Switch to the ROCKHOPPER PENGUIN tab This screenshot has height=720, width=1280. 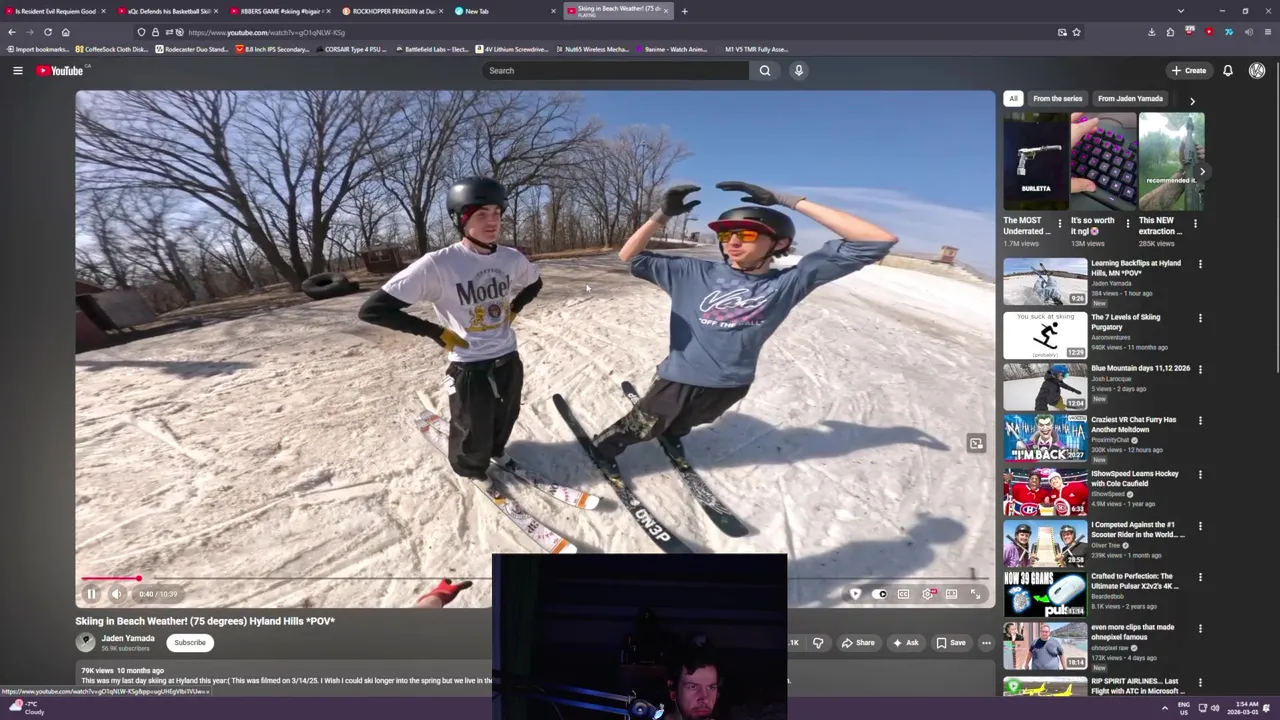tap(393, 11)
